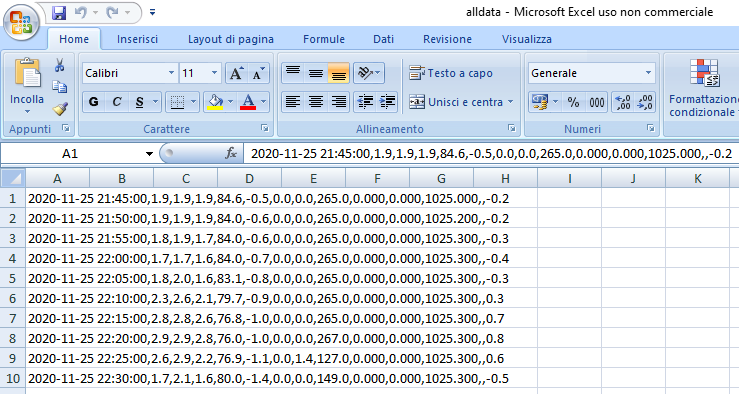Open the Carattere font dialog launcher
Viewport: 739px width, 394px height.
click(x=265, y=128)
